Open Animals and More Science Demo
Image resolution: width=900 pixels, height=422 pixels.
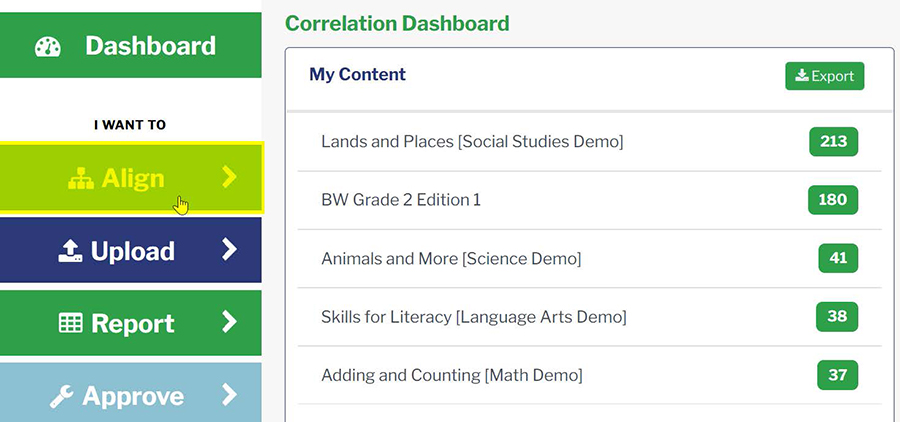click(x=451, y=259)
